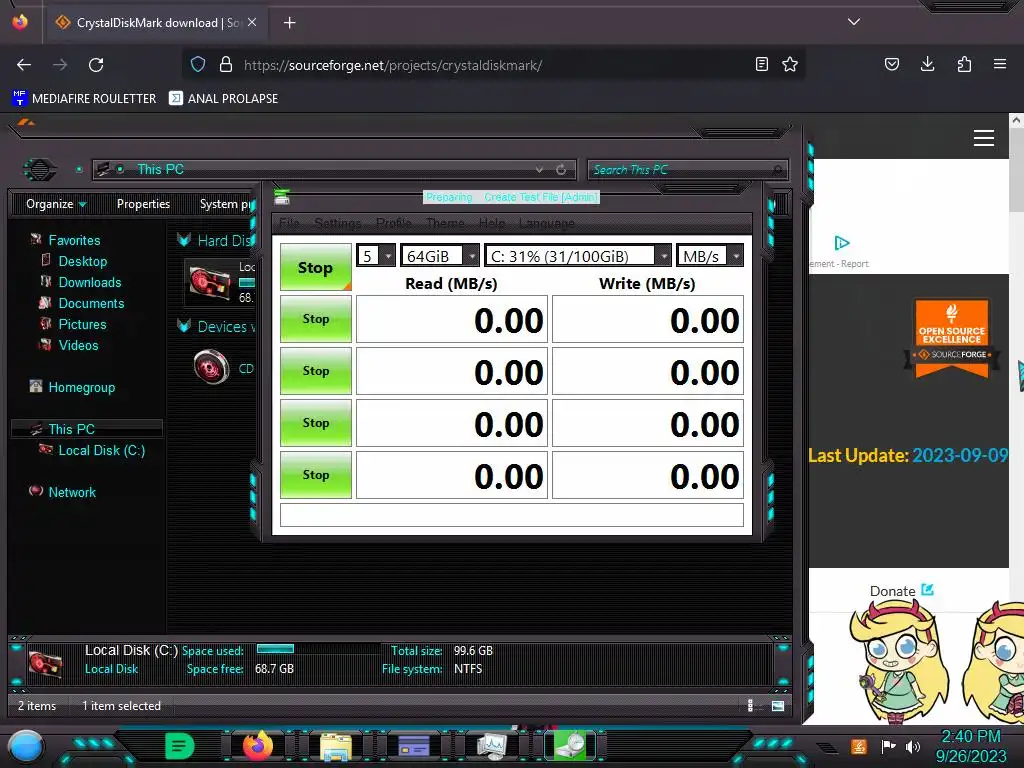Click the Explorer address bar refresh icon

(560, 169)
